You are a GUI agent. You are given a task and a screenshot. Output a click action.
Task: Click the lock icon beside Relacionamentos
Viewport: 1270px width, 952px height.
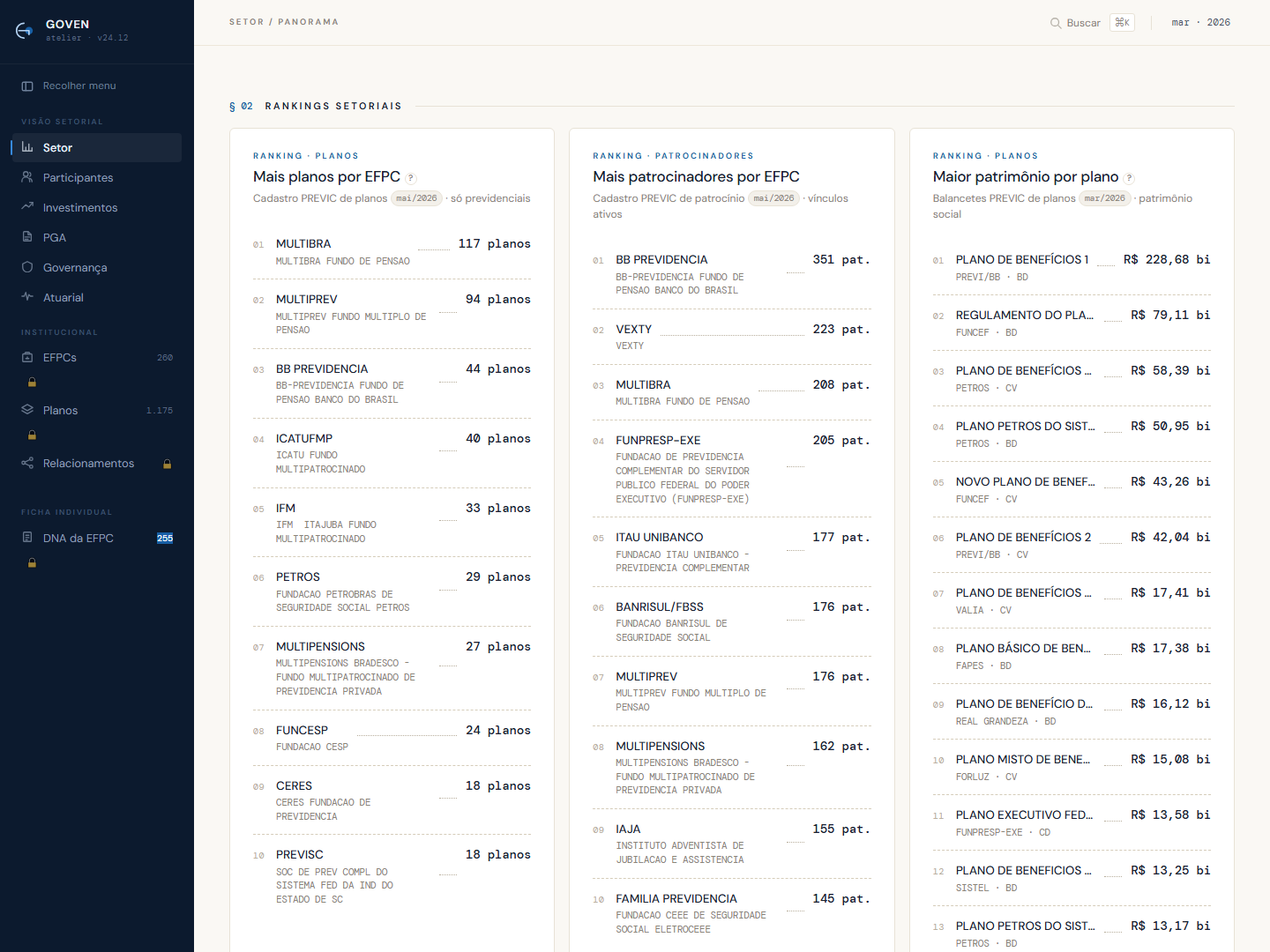pos(167,464)
